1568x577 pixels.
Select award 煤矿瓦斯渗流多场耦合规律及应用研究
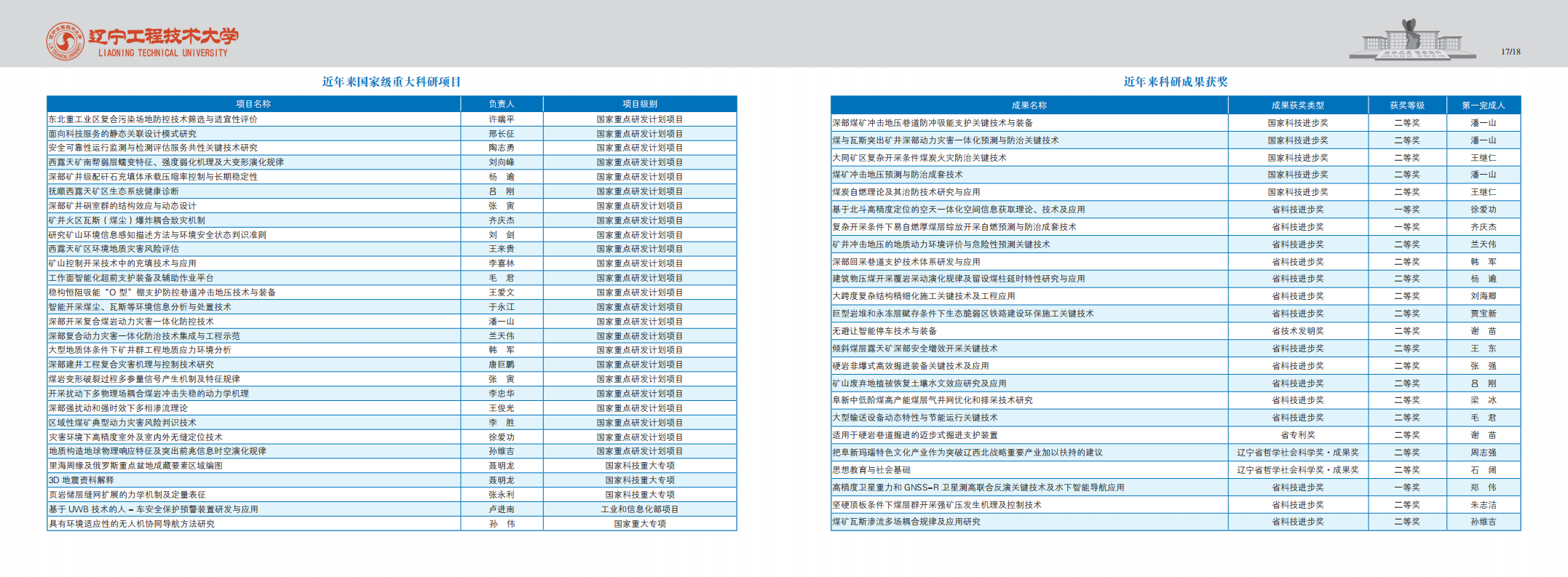tap(906, 522)
